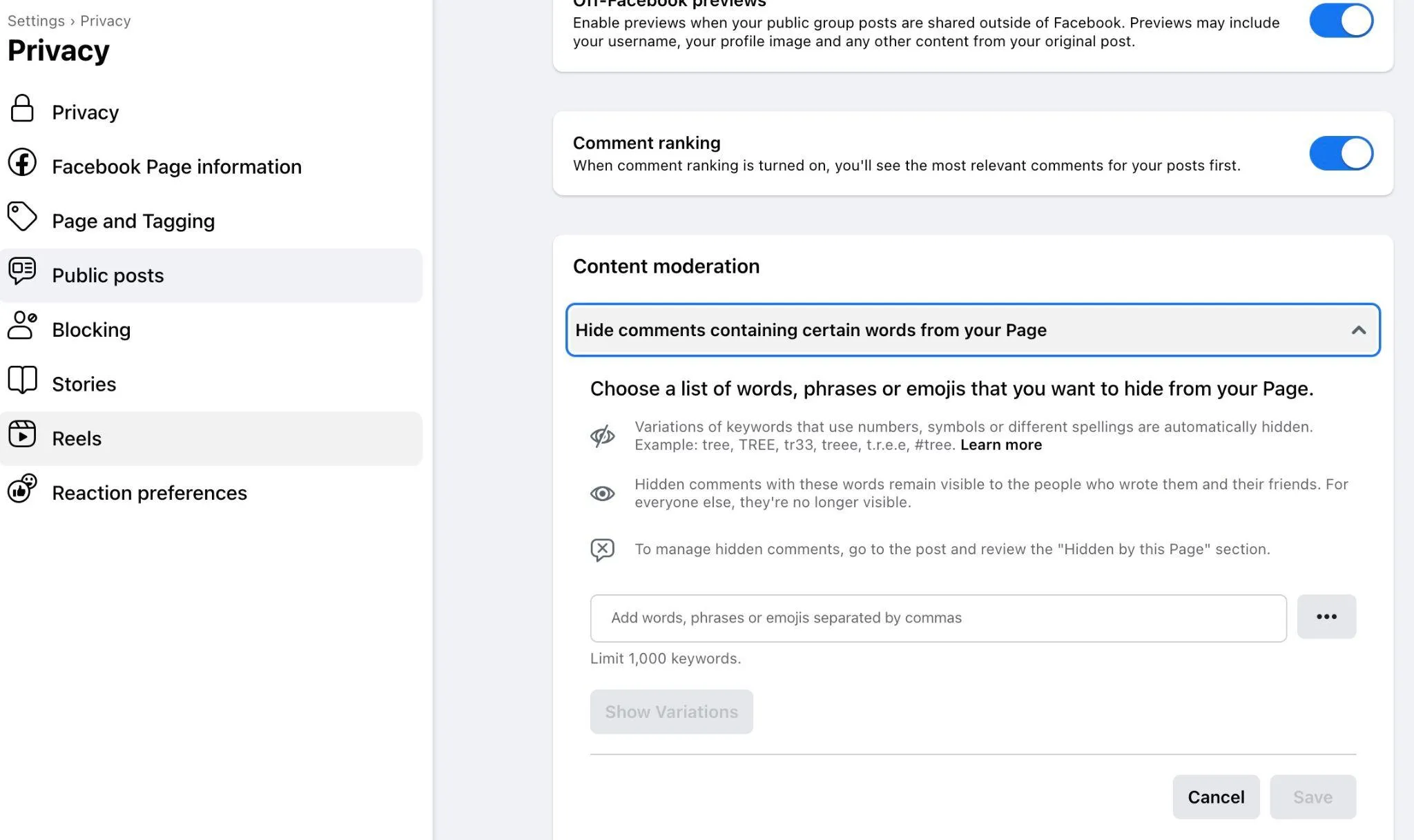Click the Facebook logo icon in sidebar
The height and width of the screenshot is (840, 1414).
pos(22,163)
